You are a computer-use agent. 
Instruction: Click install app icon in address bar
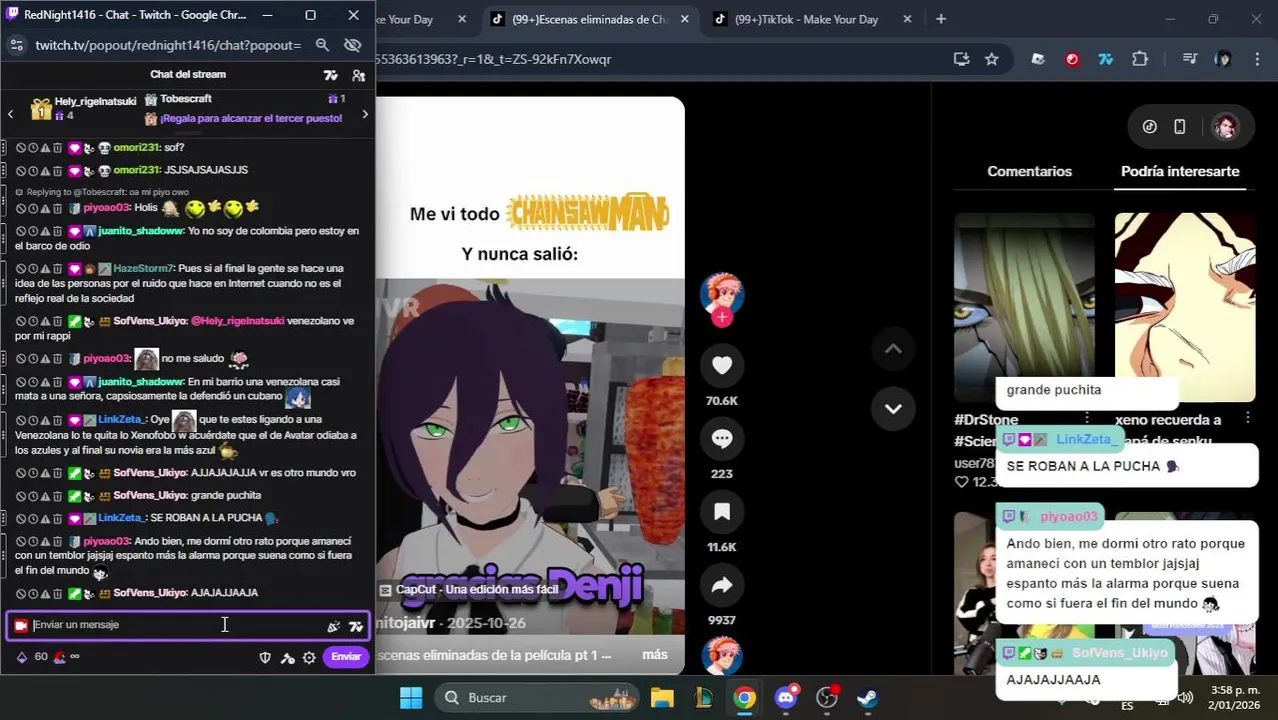pyautogui.click(x=961, y=59)
